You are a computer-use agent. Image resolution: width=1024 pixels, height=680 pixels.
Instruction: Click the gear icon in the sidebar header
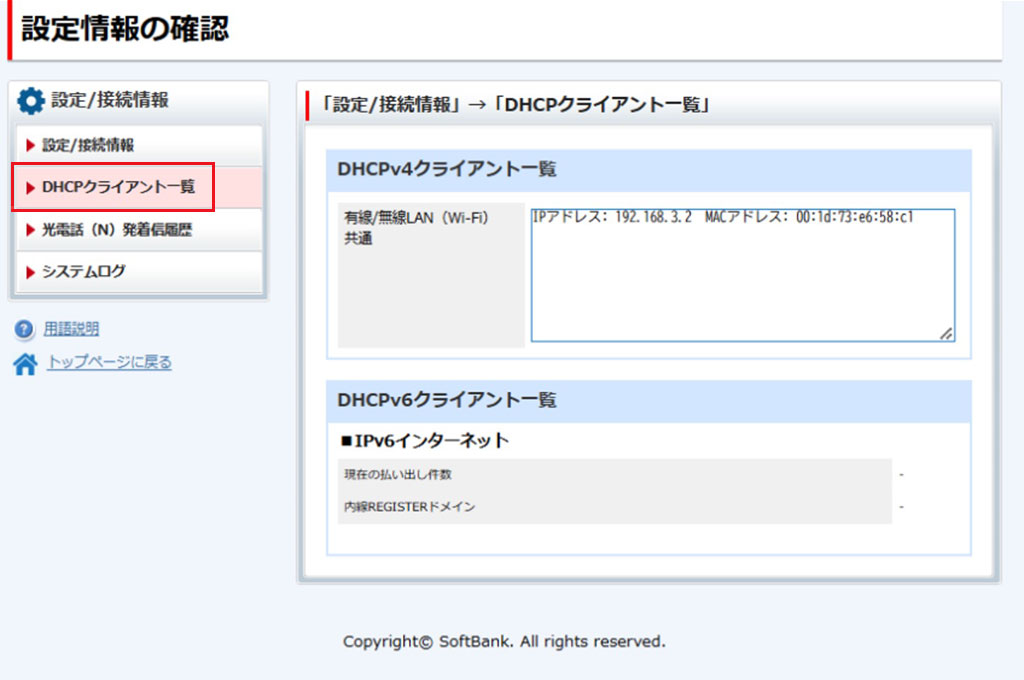click(32, 100)
